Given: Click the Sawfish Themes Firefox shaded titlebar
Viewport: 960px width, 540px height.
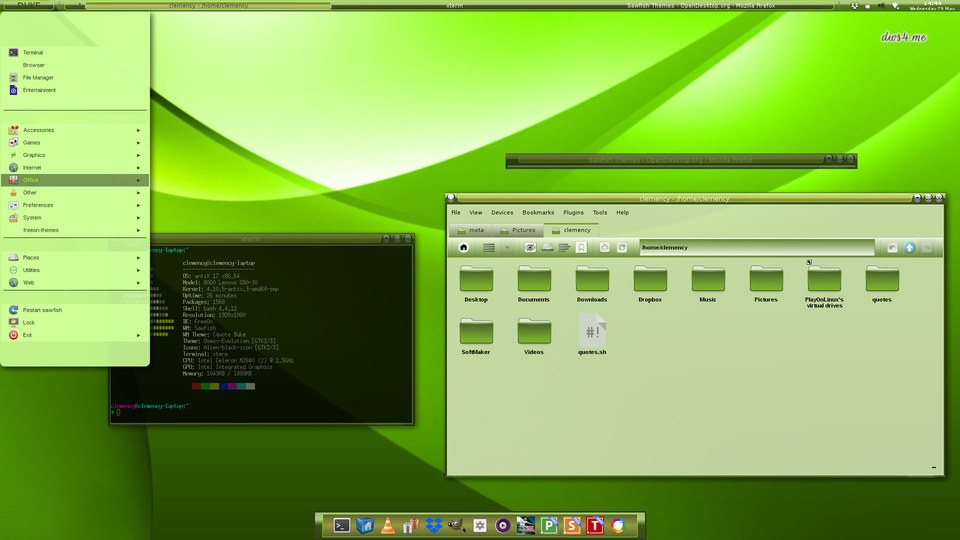Looking at the screenshot, I should pyautogui.click(x=681, y=160).
